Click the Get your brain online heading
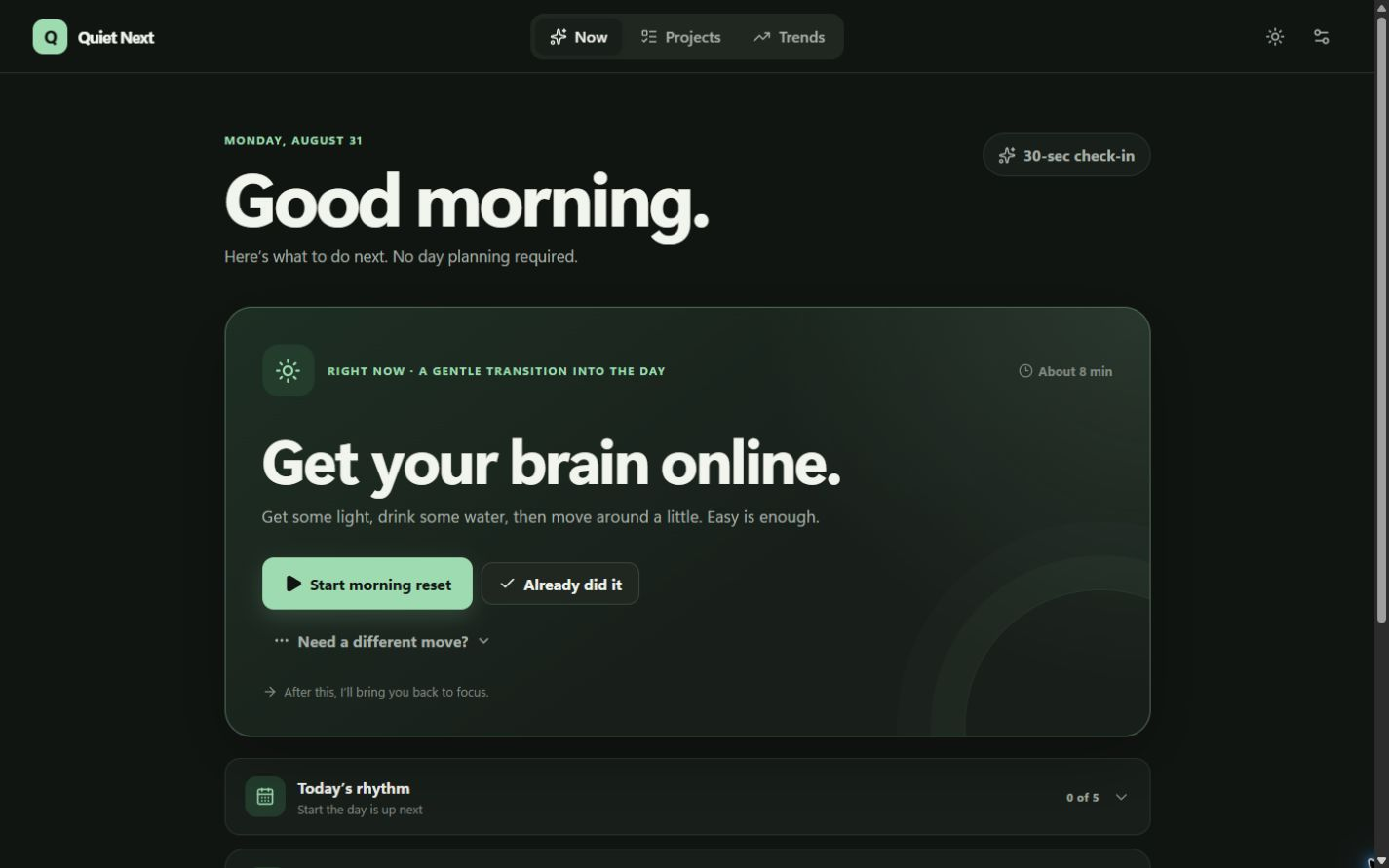This screenshot has width=1389, height=868. (x=551, y=463)
